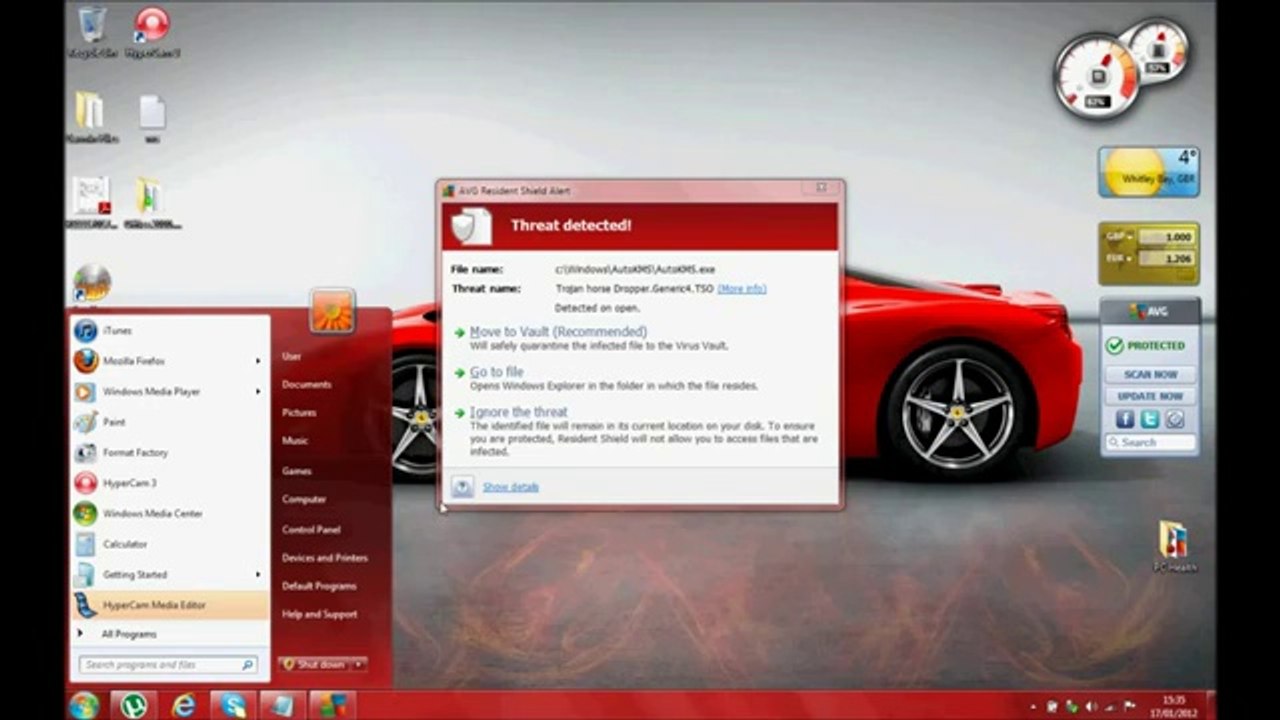Open the Shut down options arrow
This screenshot has height=720, width=1280.
[x=359, y=664]
